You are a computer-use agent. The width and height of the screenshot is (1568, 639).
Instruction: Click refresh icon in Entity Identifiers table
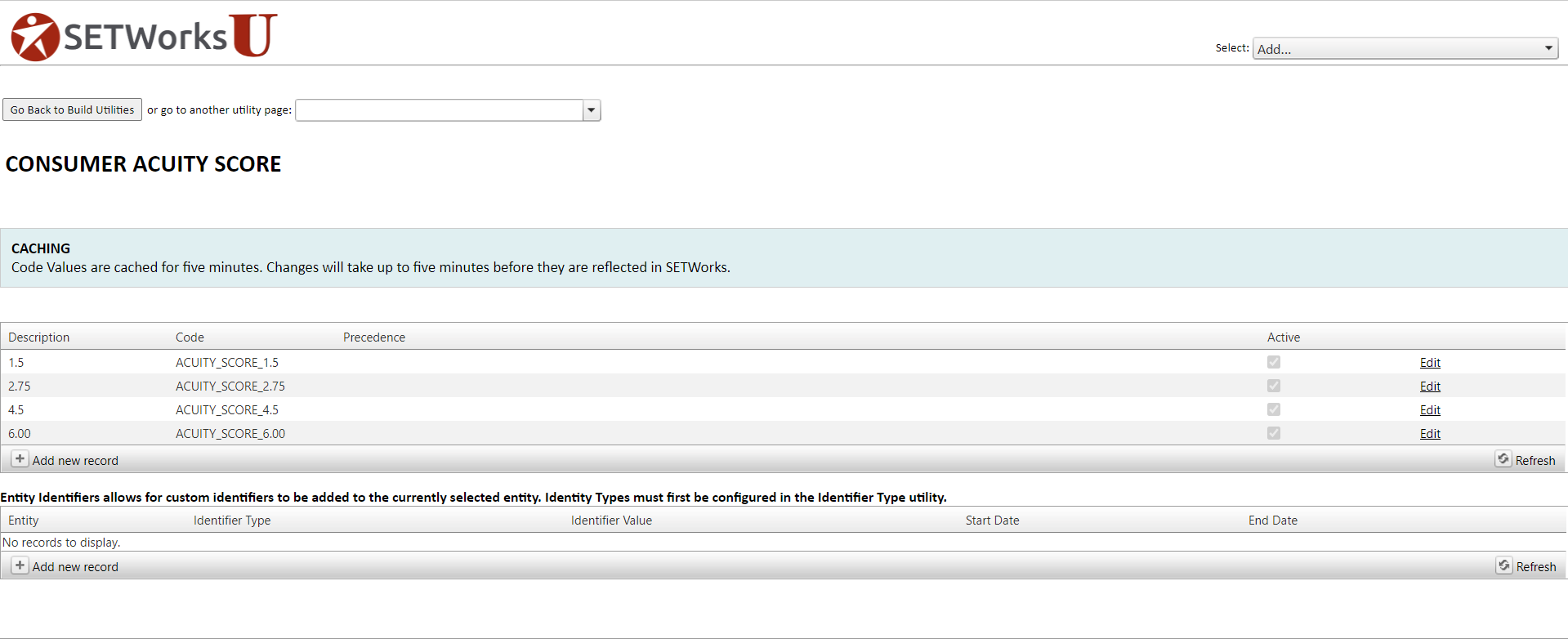pos(1504,565)
